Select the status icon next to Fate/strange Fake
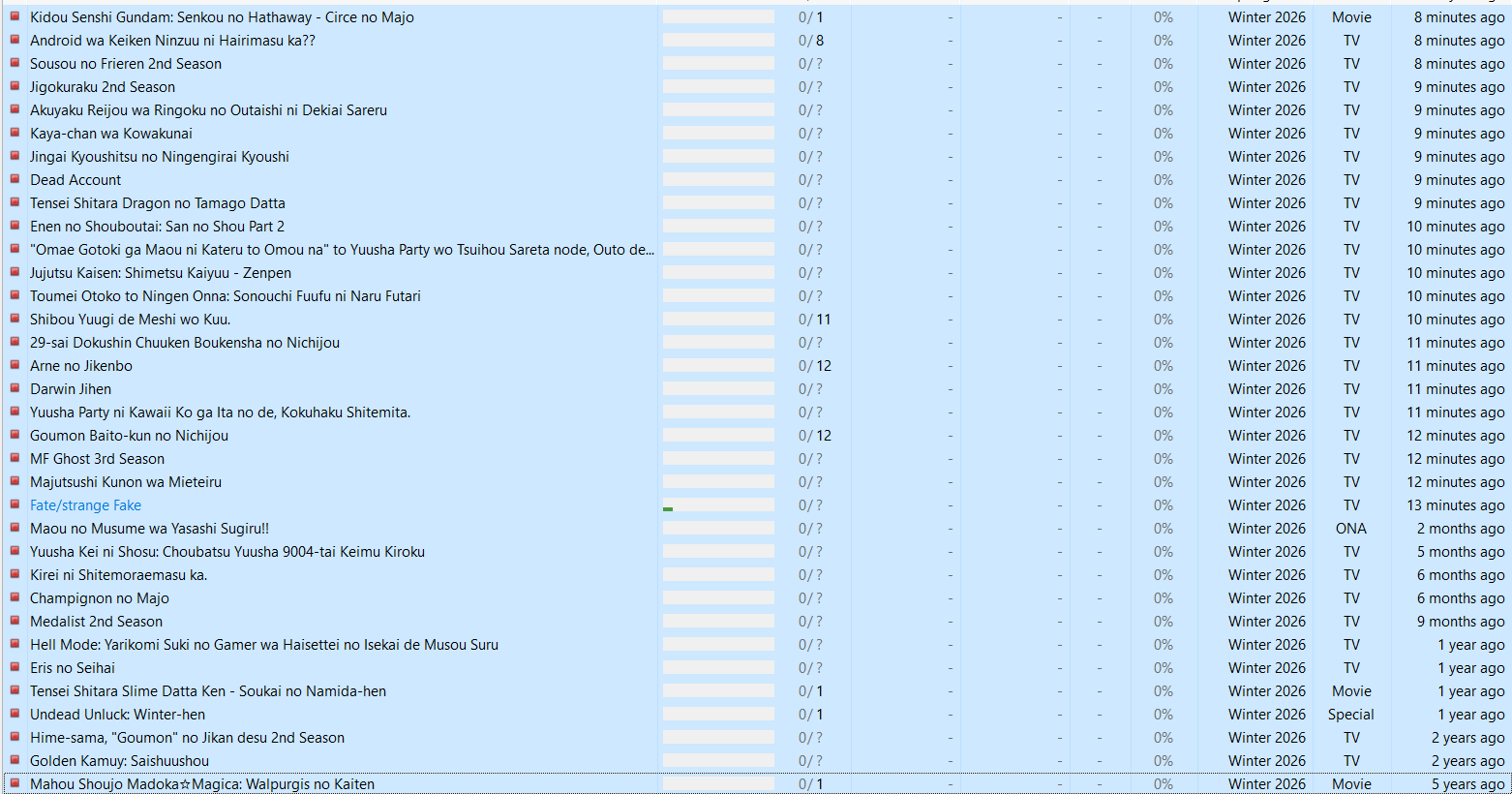This screenshot has width=1512, height=794. pyautogui.click(x=15, y=504)
